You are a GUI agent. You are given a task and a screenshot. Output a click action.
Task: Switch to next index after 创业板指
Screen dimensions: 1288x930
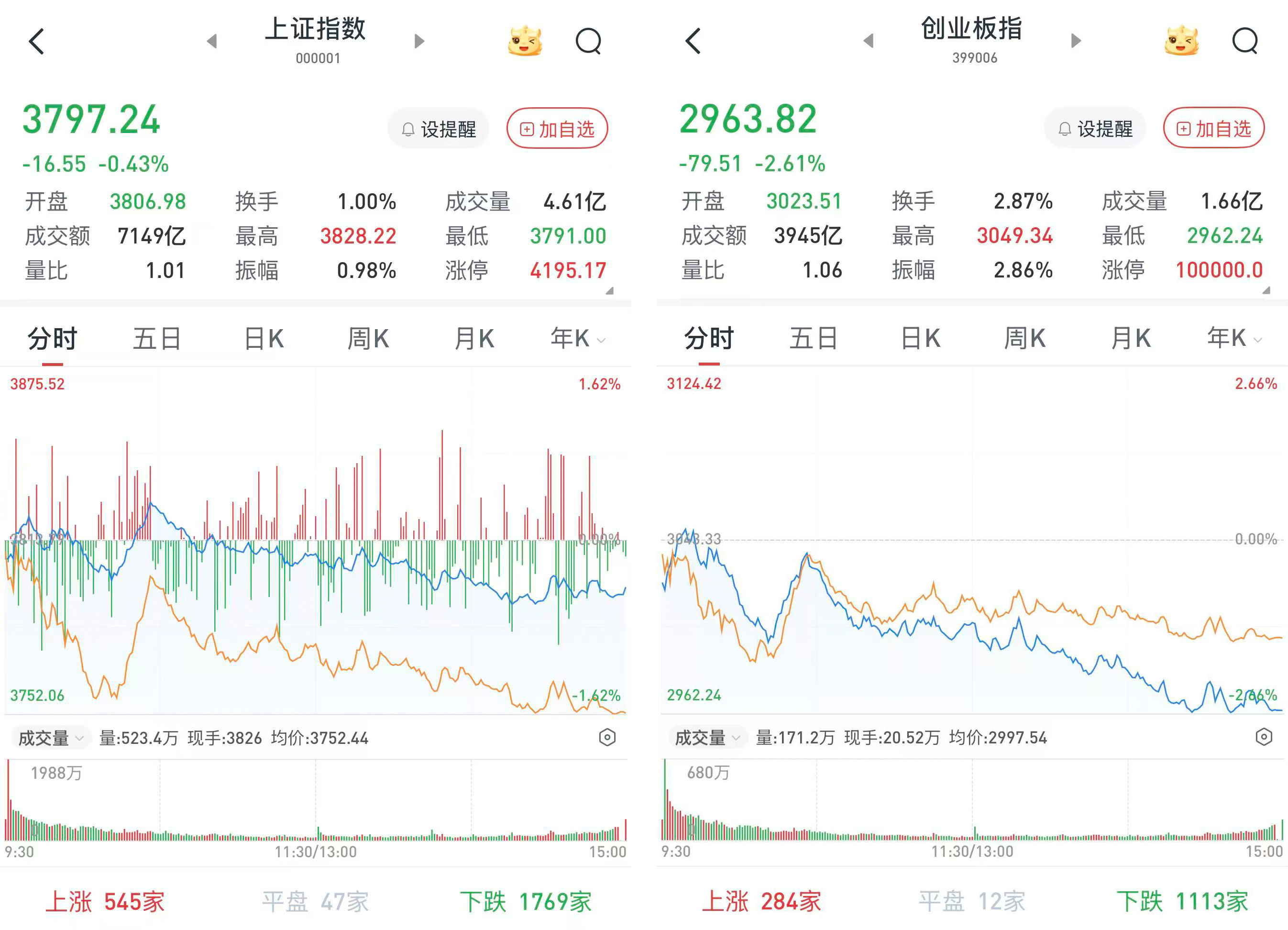pos(1076,41)
